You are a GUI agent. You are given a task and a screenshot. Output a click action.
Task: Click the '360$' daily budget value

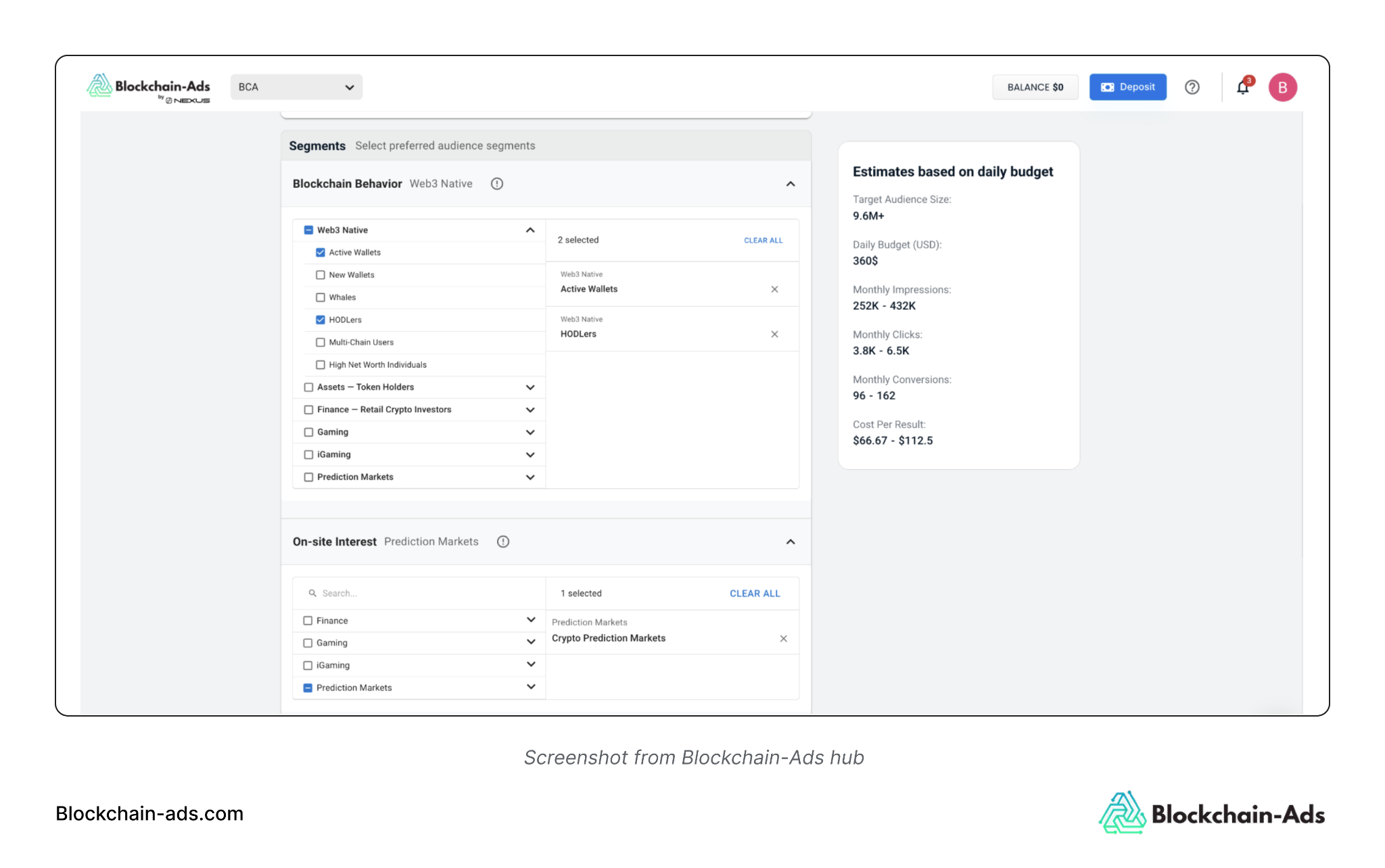coord(866,261)
